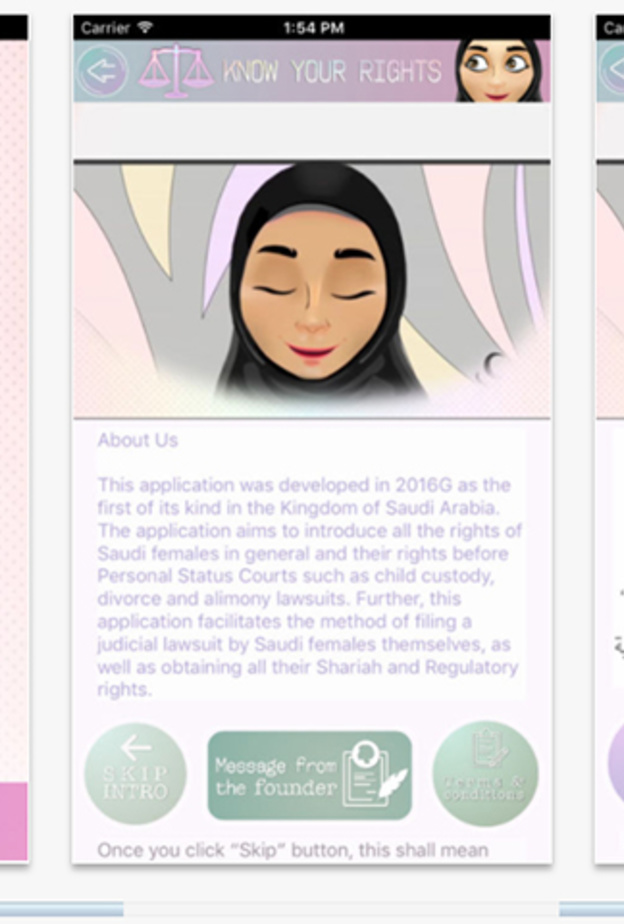
Task: Select the Skip Intro round button
Action: tap(136, 774)
